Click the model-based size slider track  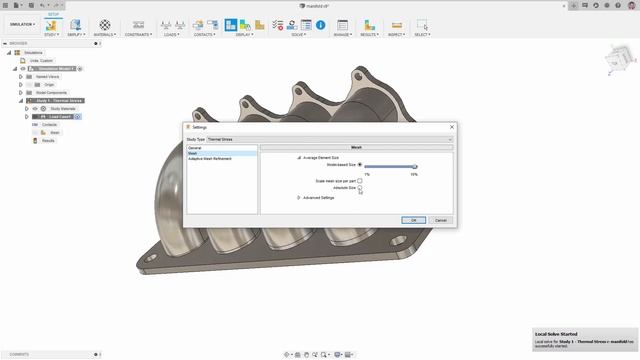[x=390, y=167]
